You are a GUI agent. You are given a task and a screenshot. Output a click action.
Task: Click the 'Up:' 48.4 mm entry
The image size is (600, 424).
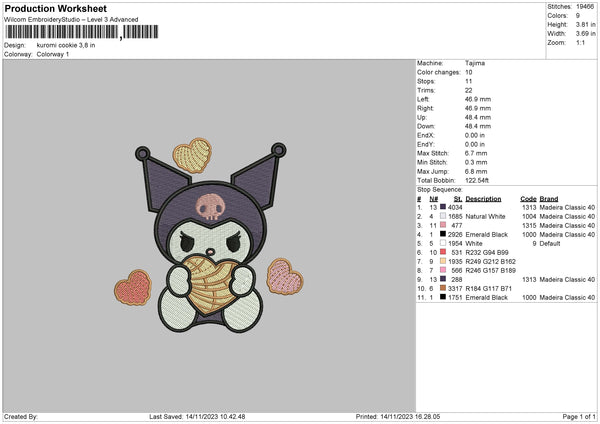(x=454, y=117)
